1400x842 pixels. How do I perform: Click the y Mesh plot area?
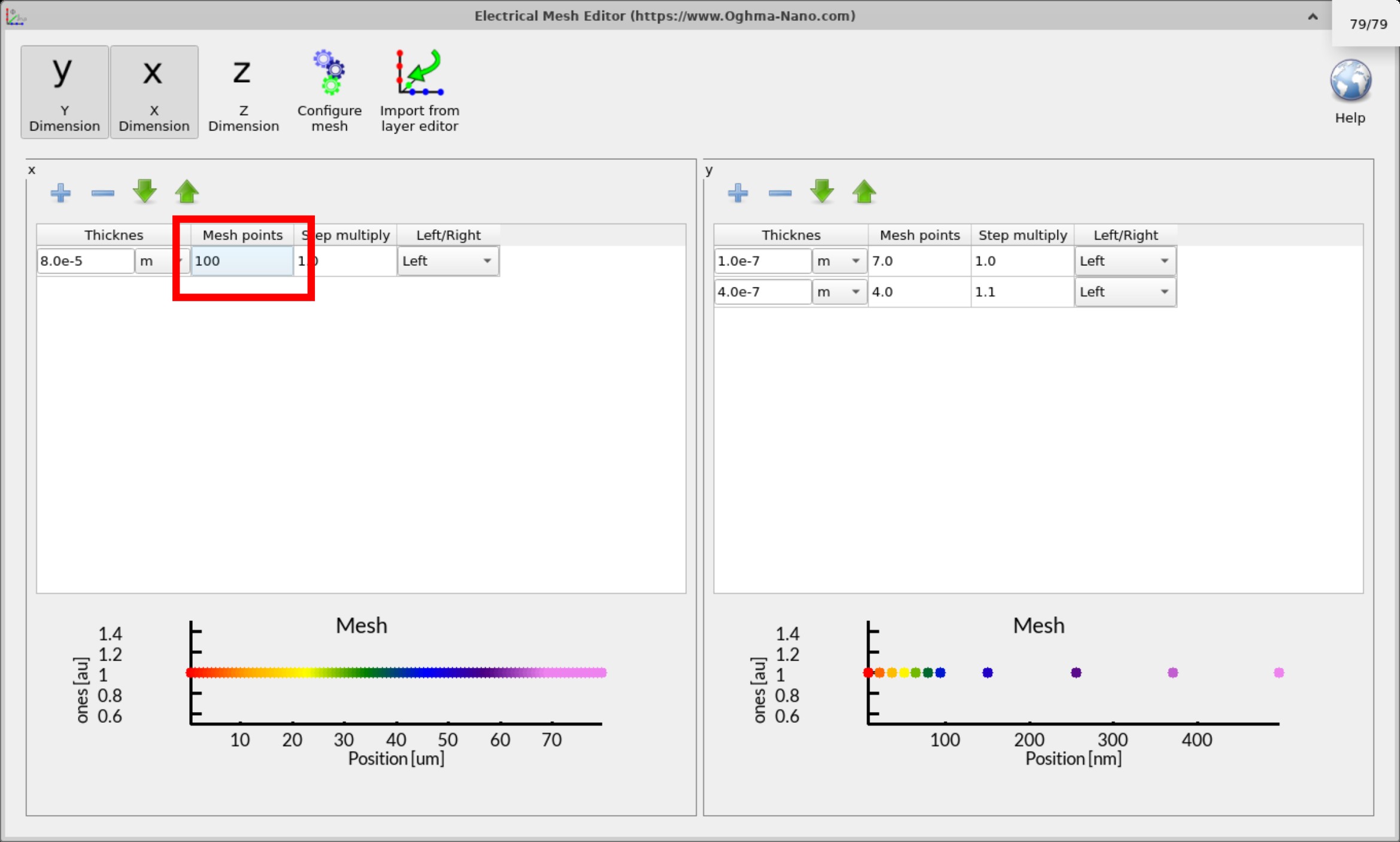[x=1073, y=673]
